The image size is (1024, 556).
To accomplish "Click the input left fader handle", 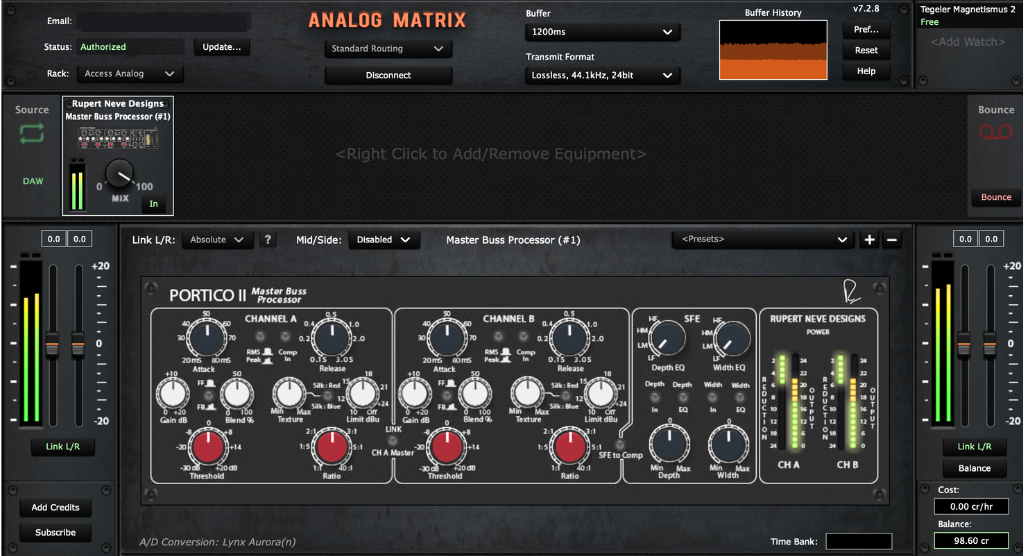I will pos(52,344).
